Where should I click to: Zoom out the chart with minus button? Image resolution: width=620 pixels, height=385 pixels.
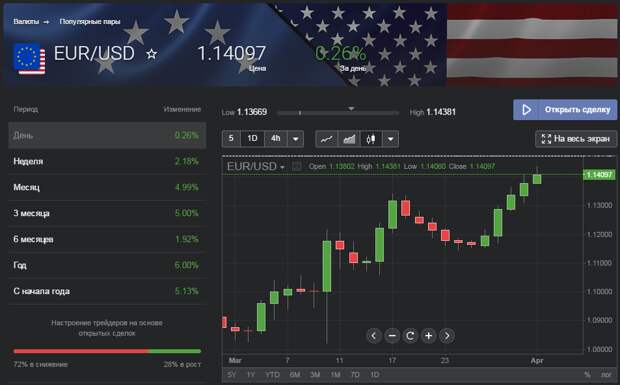(x=392, y=336)
